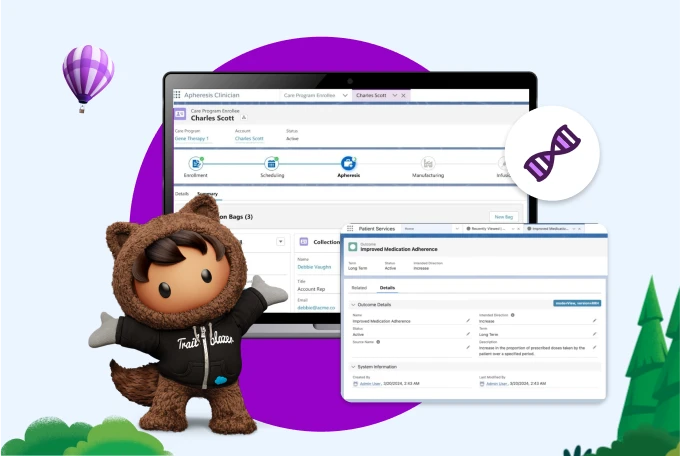Viewport: 680px width, 456px height.
Task: Edit the Description field pencil icon
Action: pos(595,348)
